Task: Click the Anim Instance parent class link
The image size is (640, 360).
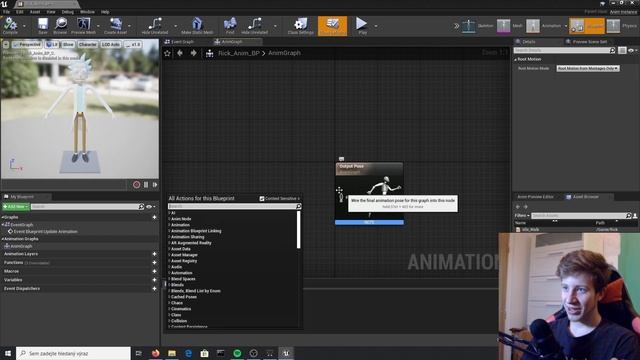Action: [623, 12]
